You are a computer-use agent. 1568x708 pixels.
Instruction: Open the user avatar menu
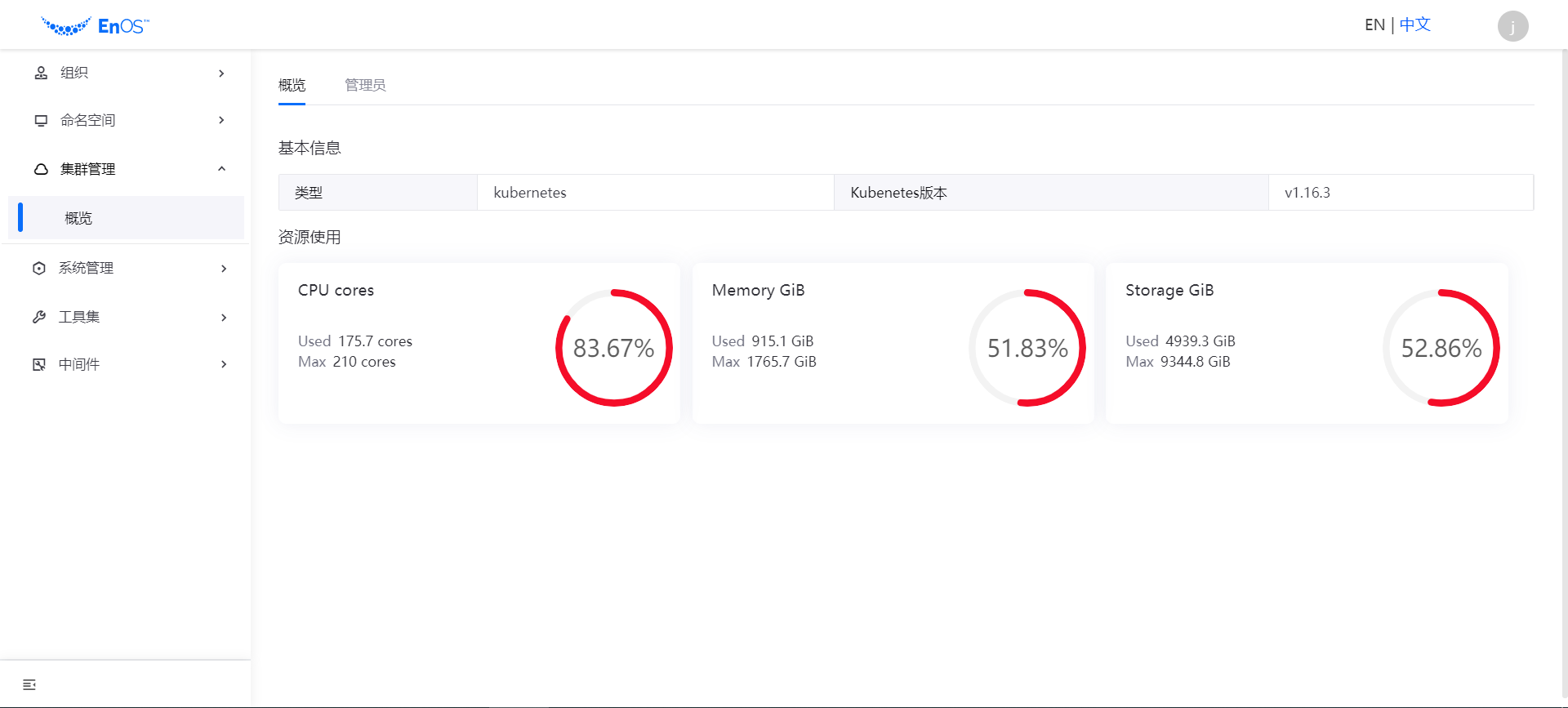(1512, 26)
